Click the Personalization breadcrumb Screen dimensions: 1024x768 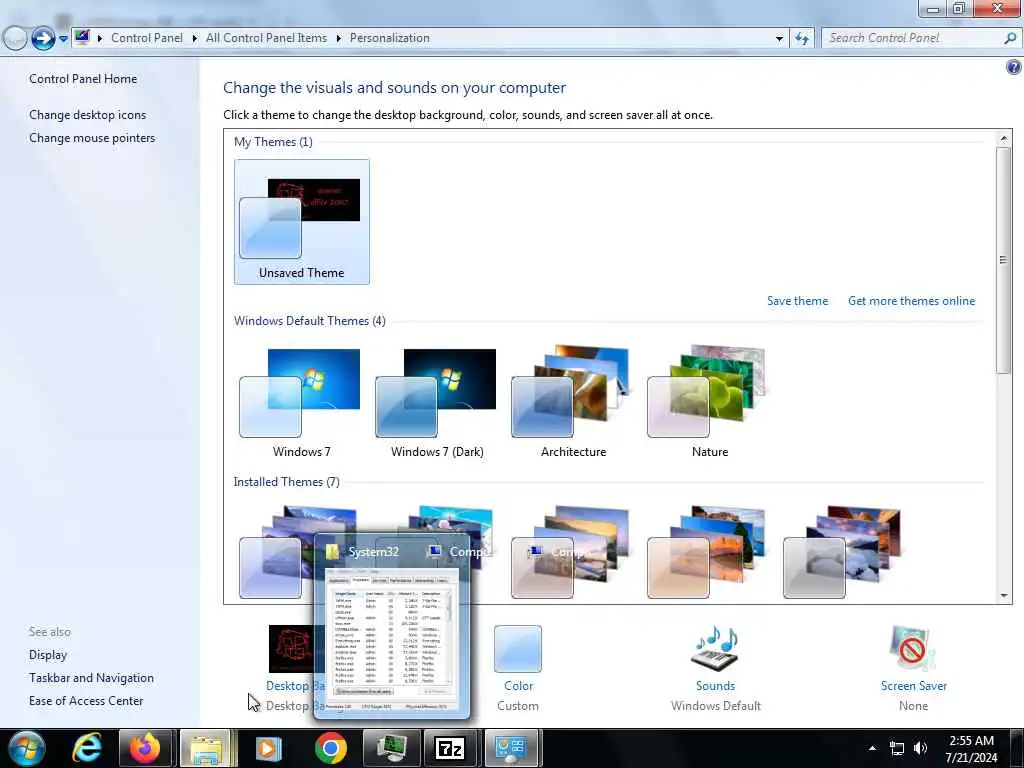(390, 38)
